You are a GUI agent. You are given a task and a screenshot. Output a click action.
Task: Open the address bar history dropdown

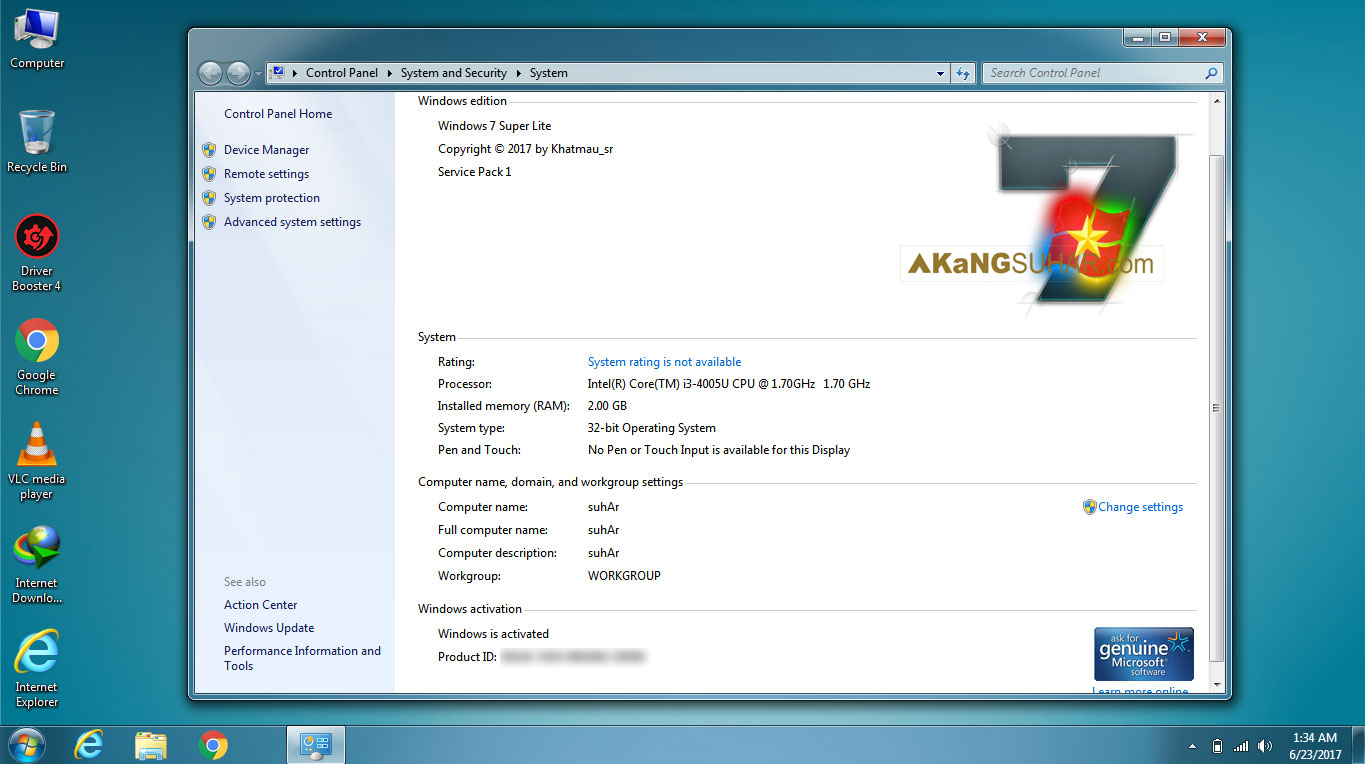click(940, 73)
